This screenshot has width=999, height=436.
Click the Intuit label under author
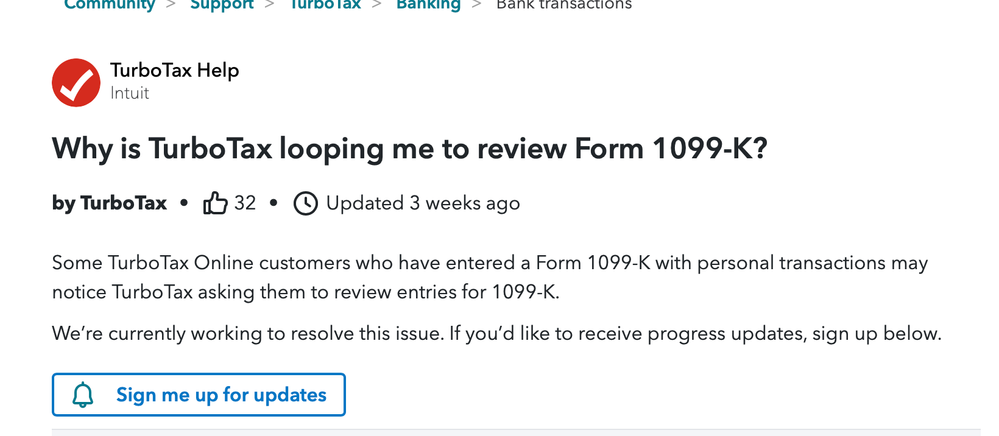[x=129, y=93]
